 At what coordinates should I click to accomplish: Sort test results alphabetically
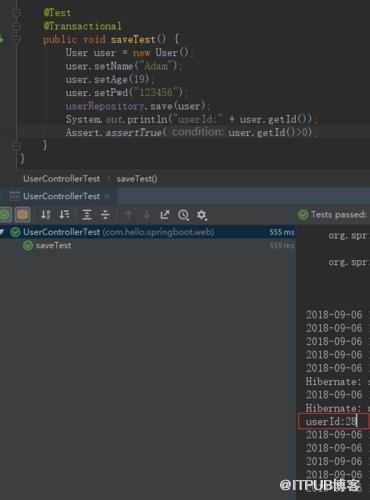(46, 215)
